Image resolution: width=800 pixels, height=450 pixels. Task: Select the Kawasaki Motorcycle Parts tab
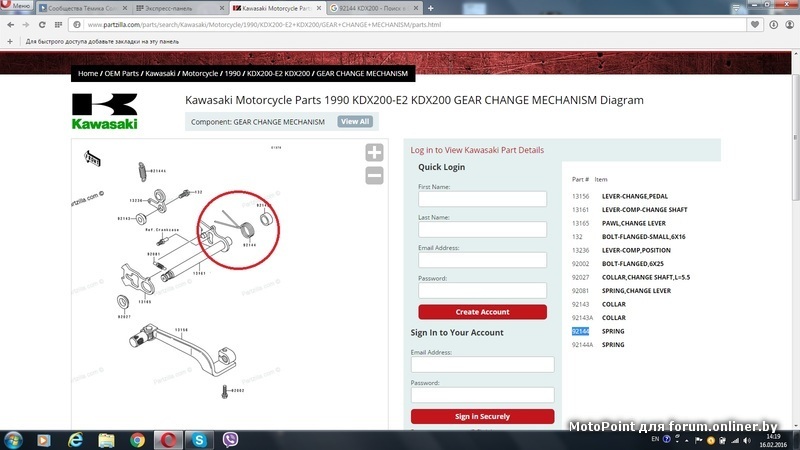(x=277, y=8)
